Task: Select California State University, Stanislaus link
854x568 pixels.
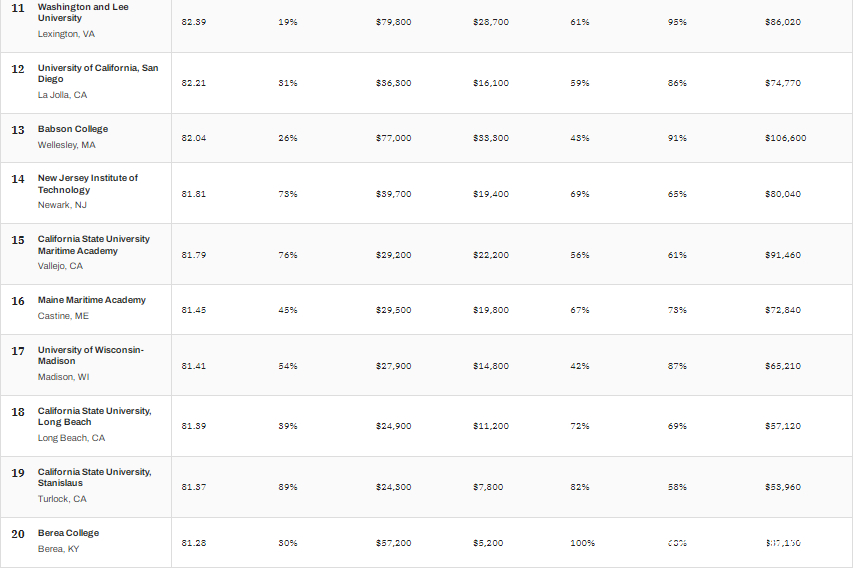Action: pos(95,477)
